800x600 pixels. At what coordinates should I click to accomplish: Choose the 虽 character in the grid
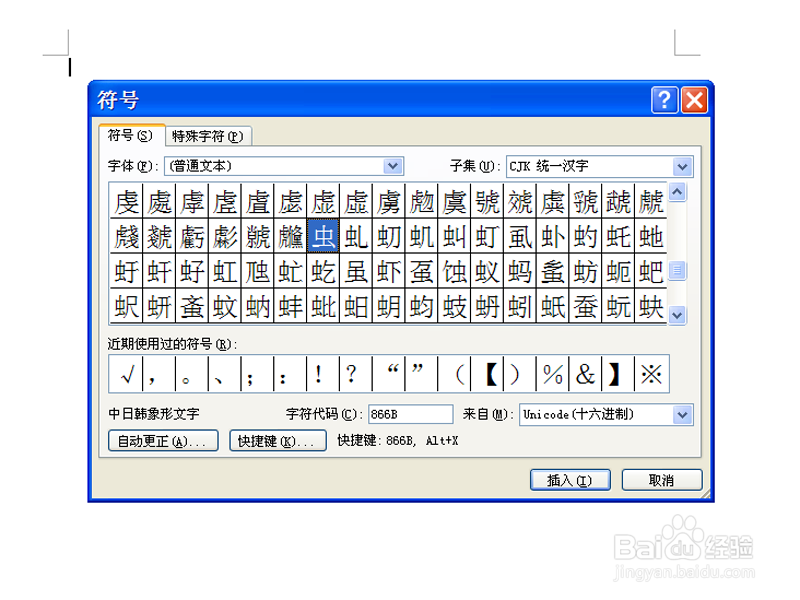356,271
